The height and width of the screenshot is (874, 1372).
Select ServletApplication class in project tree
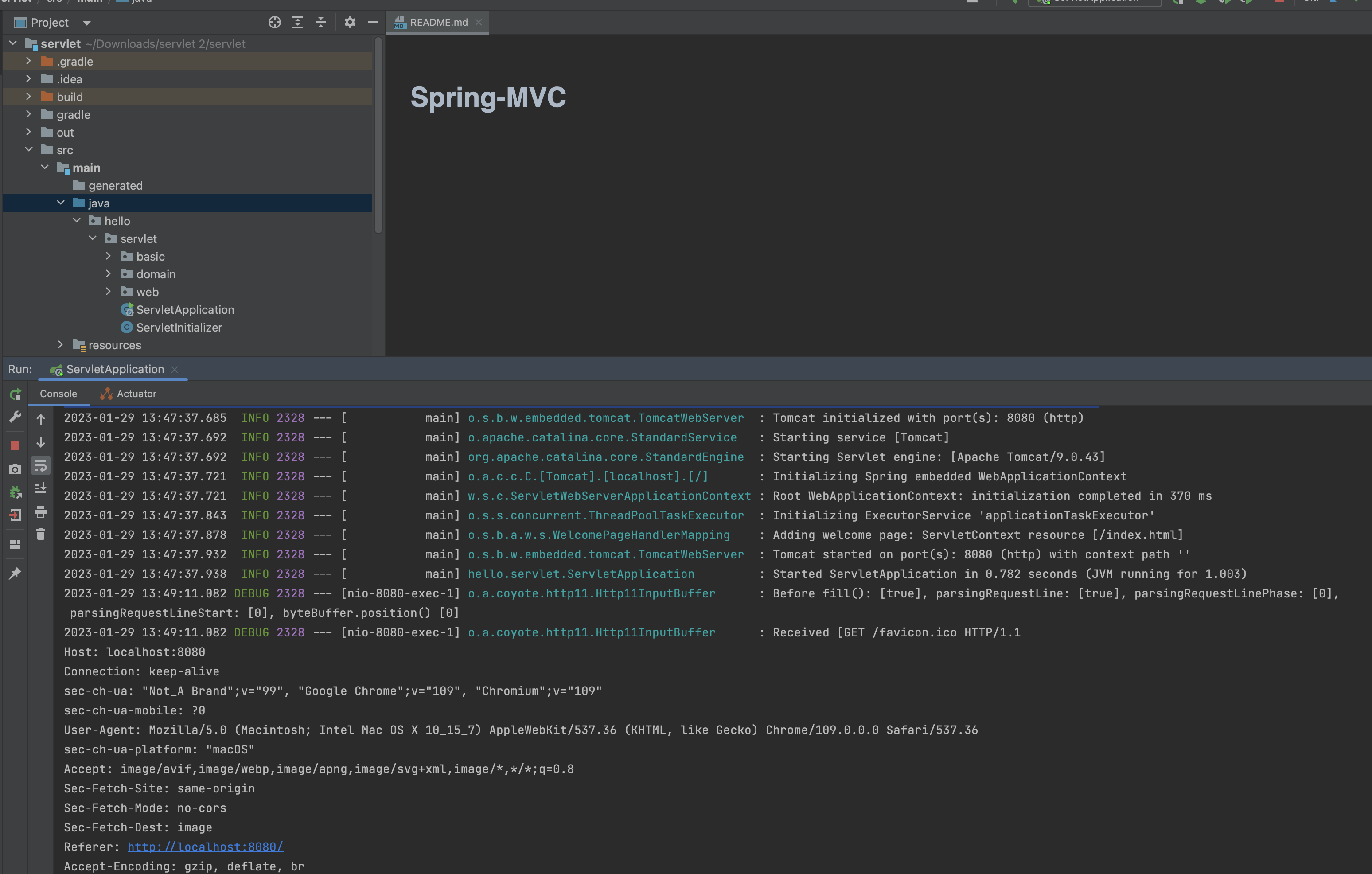[185, 309]
